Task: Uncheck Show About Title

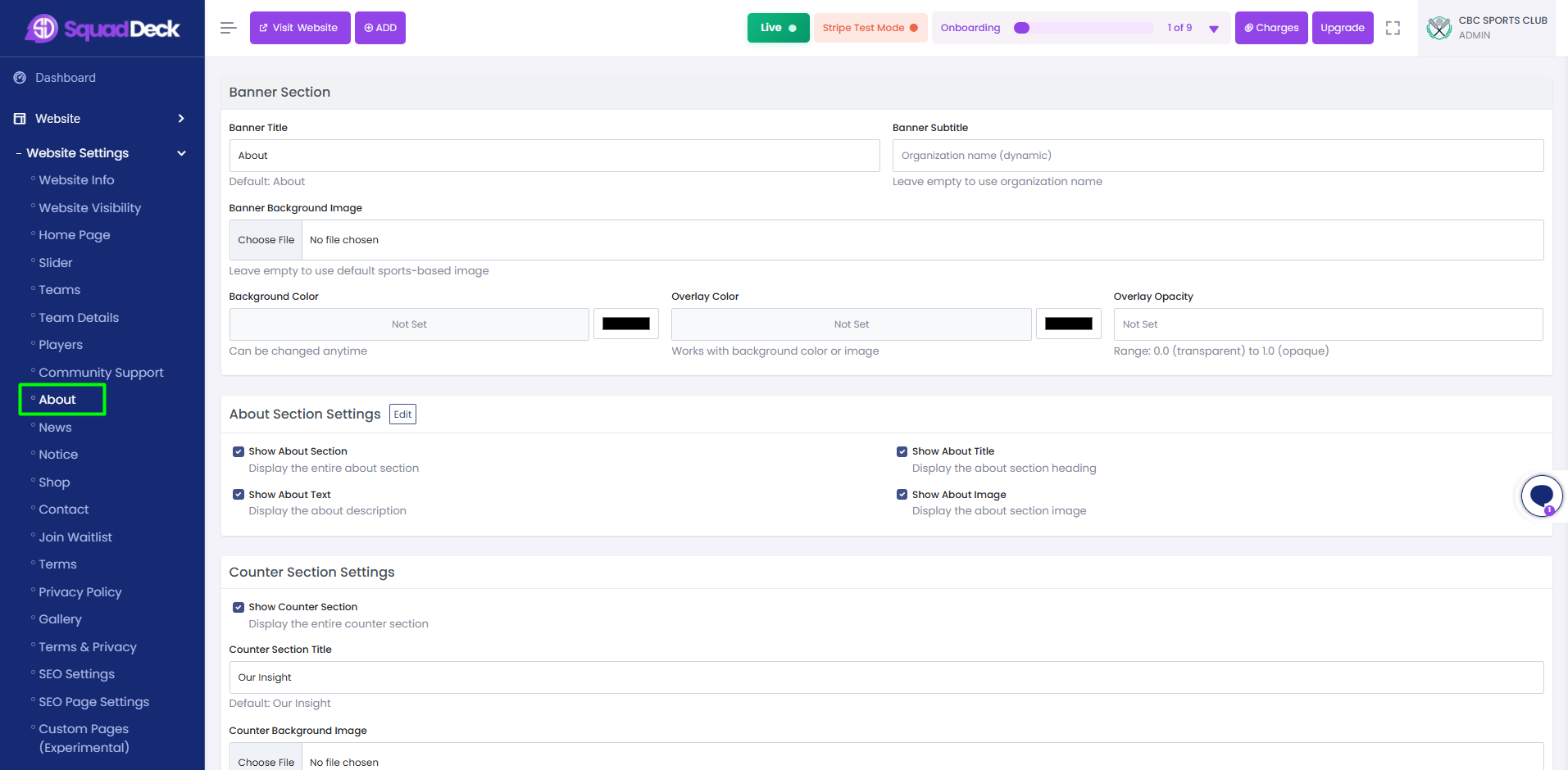Action: point(902,451)
